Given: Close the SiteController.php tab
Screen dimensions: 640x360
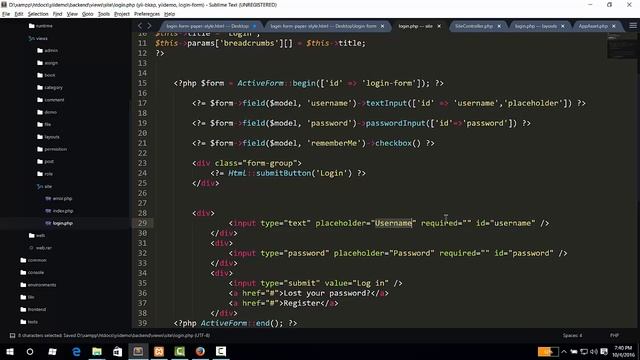Looking at the screenshot, I should click(499, 26).
